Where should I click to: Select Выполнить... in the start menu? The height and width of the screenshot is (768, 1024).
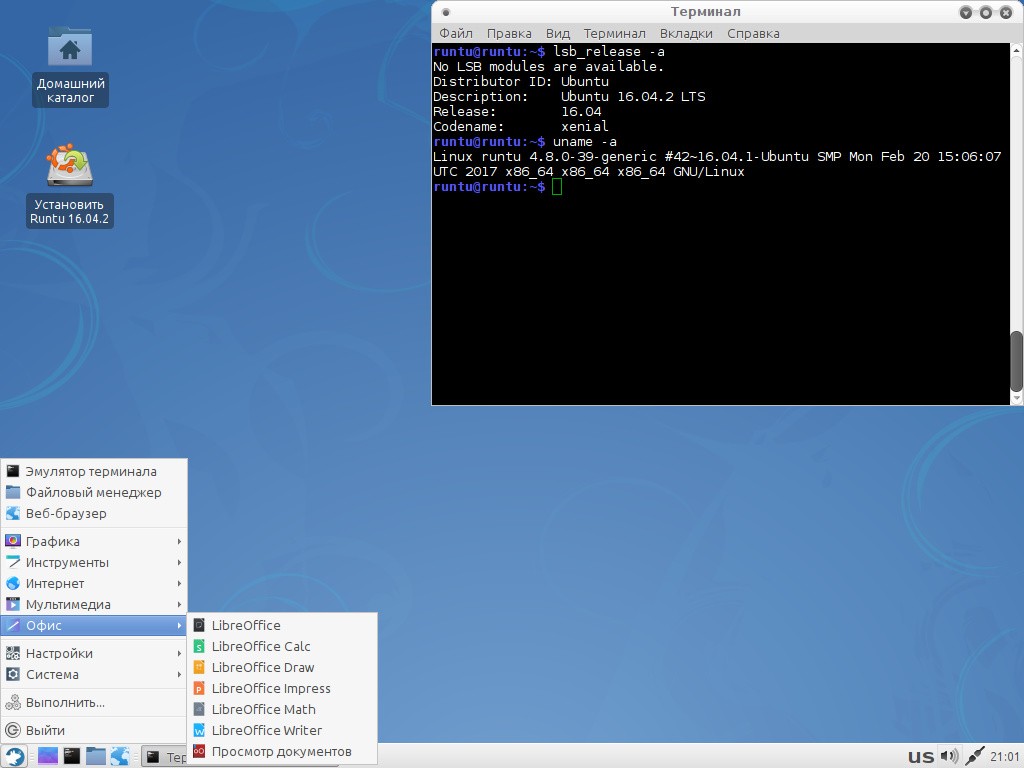pyautogui.click(x=65, y=702)
